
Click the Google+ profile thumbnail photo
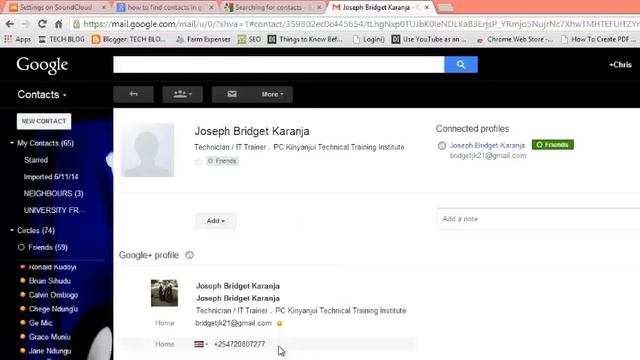coord(164,293)
